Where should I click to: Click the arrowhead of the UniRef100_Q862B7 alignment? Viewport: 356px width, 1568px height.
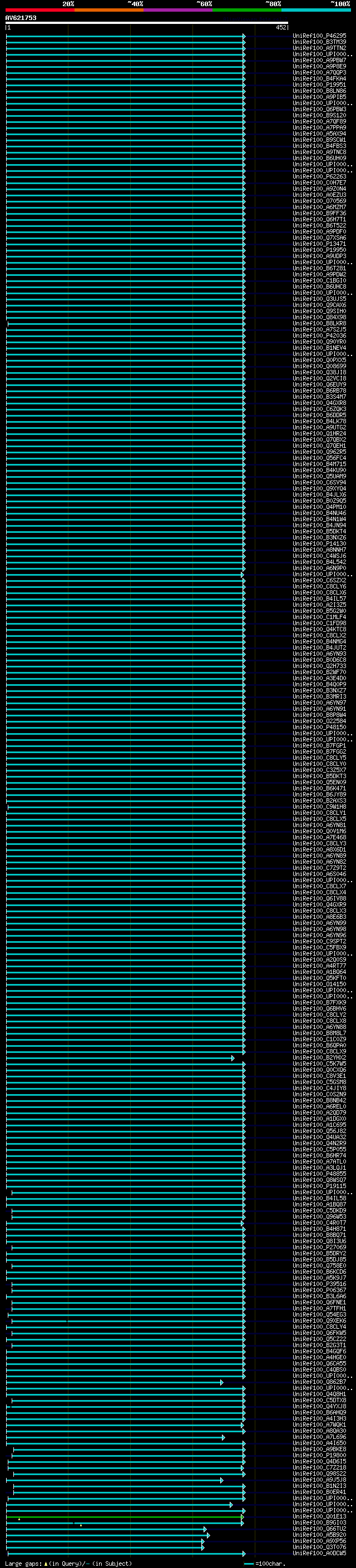pos(222,1382)
